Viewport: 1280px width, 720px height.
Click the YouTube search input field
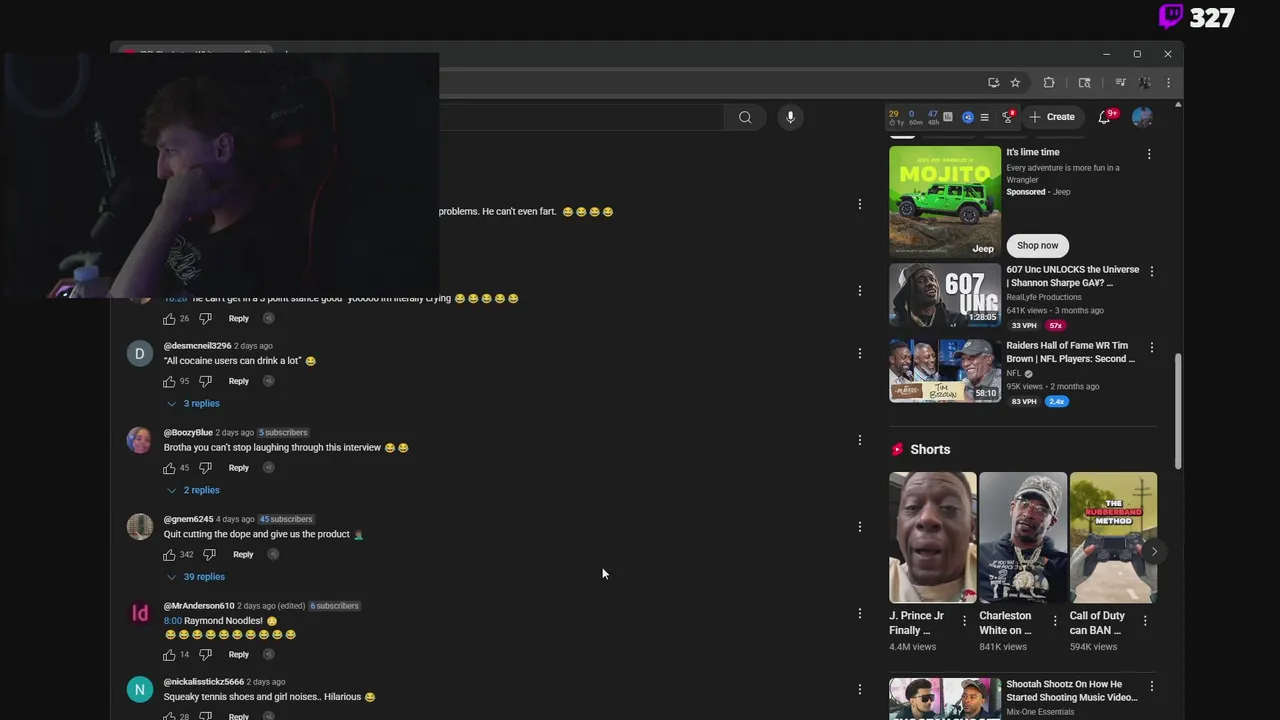pos(581,117)
